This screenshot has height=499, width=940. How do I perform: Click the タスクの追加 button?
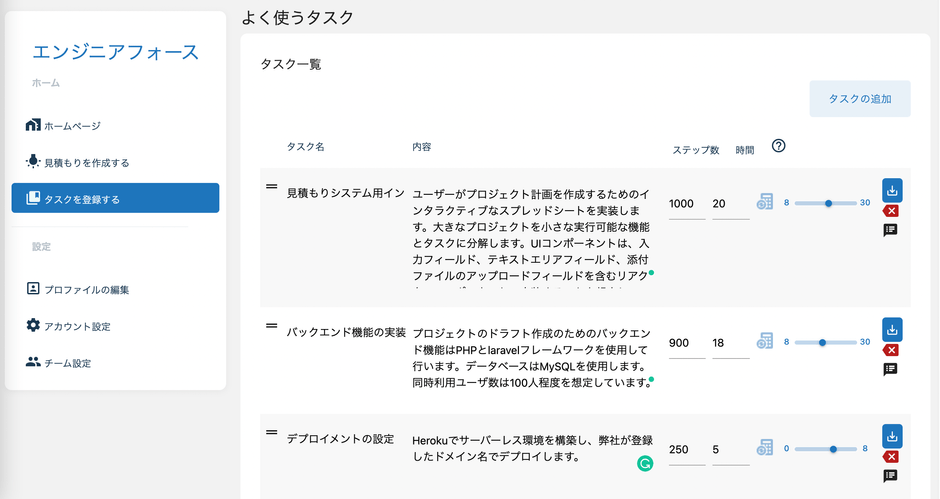click(x=859, y=99)
